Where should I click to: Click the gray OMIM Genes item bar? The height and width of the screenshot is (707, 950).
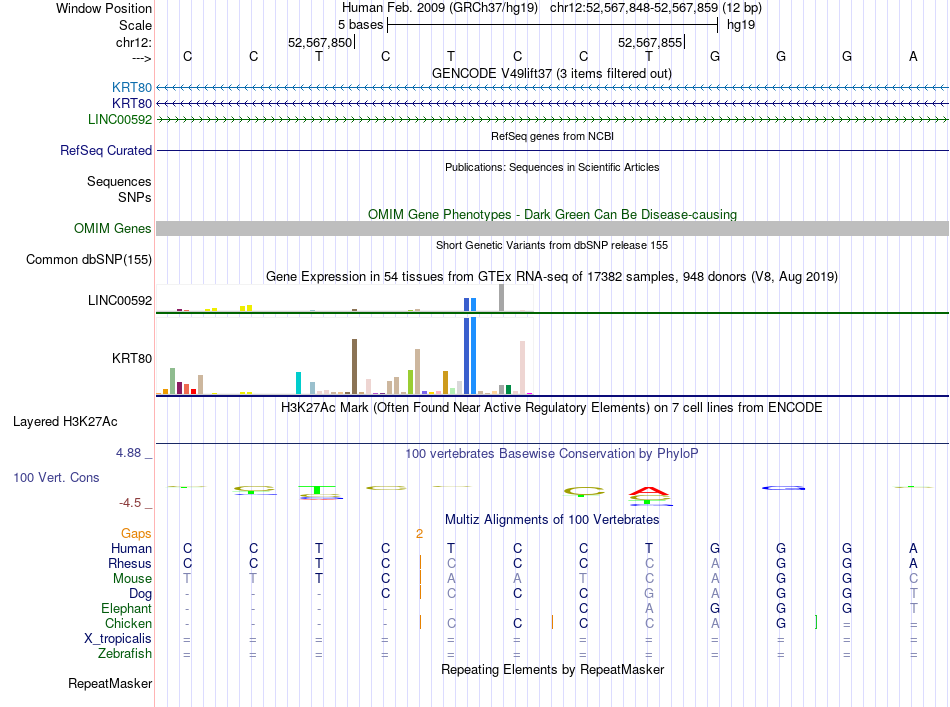[x=552, y=228]
